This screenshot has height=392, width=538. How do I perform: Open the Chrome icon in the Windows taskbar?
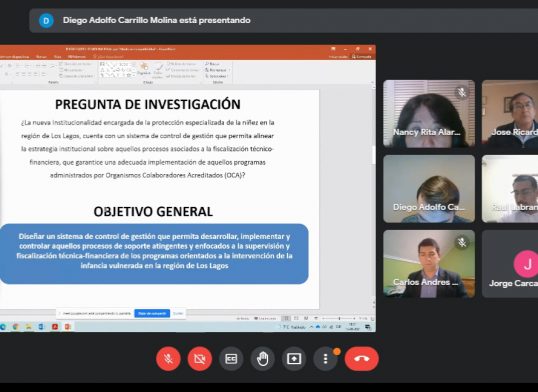point(15,327)
